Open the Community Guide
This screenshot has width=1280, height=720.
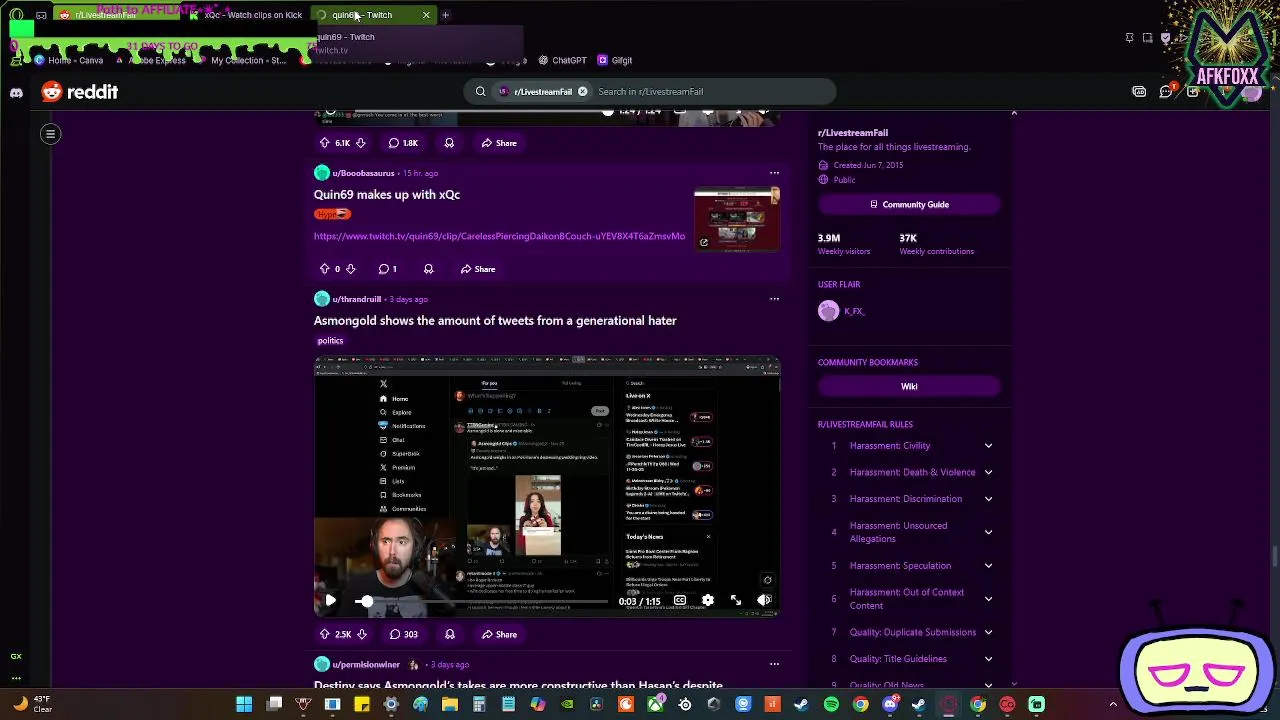909,205
